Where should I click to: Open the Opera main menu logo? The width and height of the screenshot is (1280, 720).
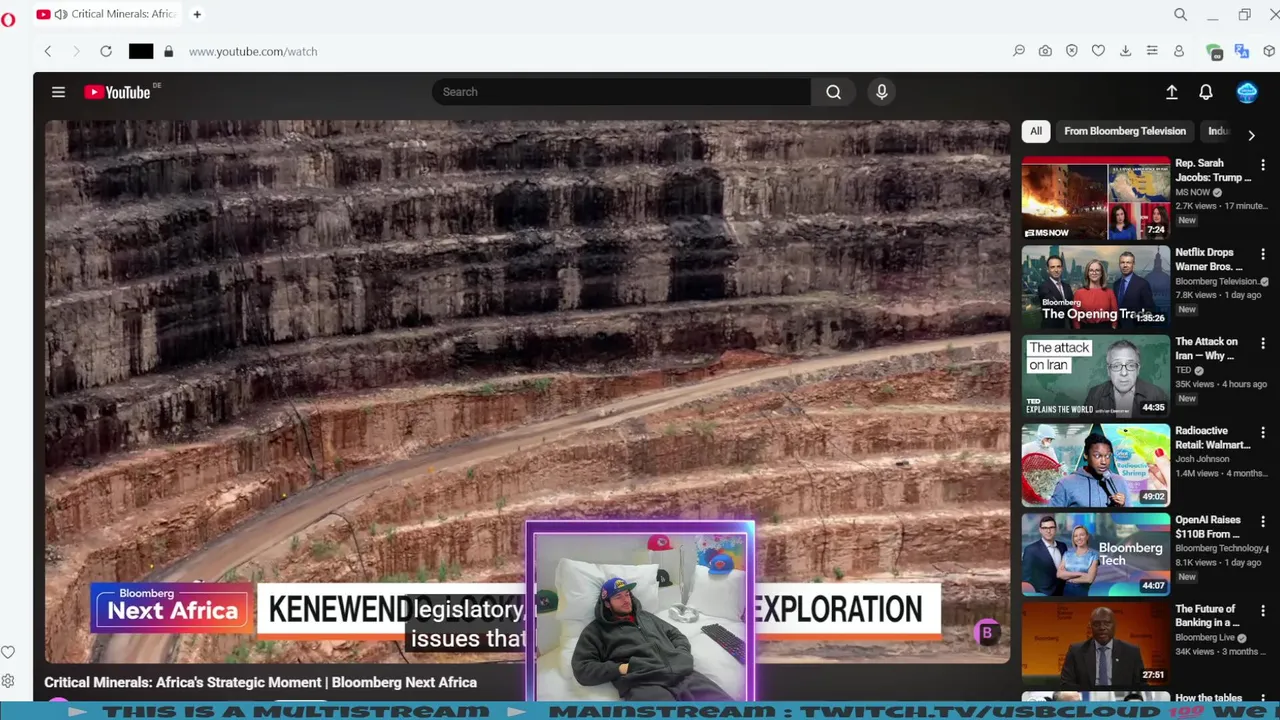click(8, 18)
